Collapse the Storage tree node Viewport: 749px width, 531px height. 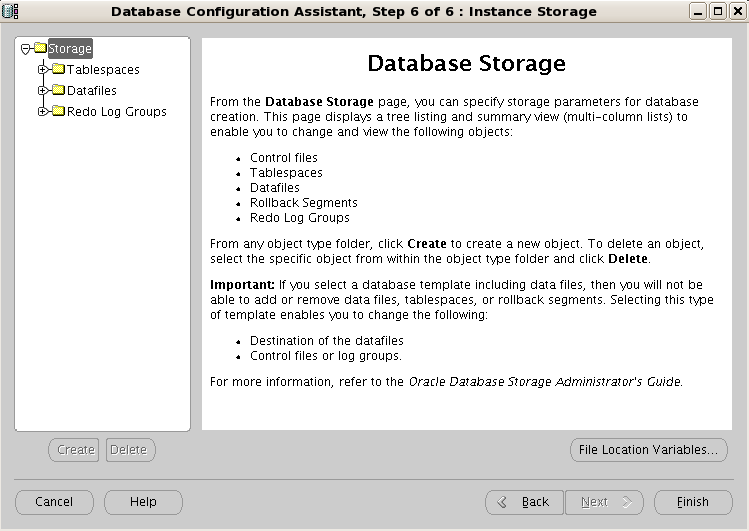[x=26, y=49]
